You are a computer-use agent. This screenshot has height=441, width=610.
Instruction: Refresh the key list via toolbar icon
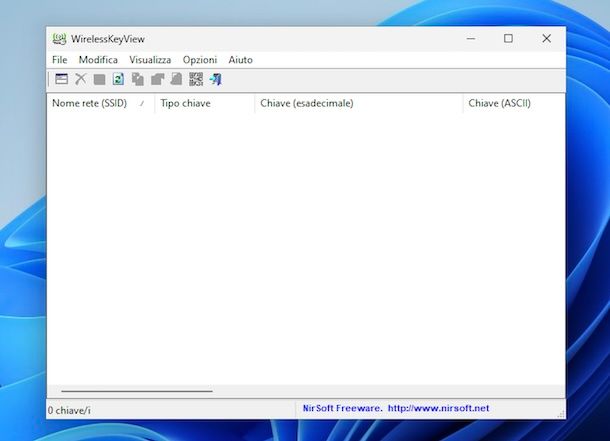click(x=118, y=79)
